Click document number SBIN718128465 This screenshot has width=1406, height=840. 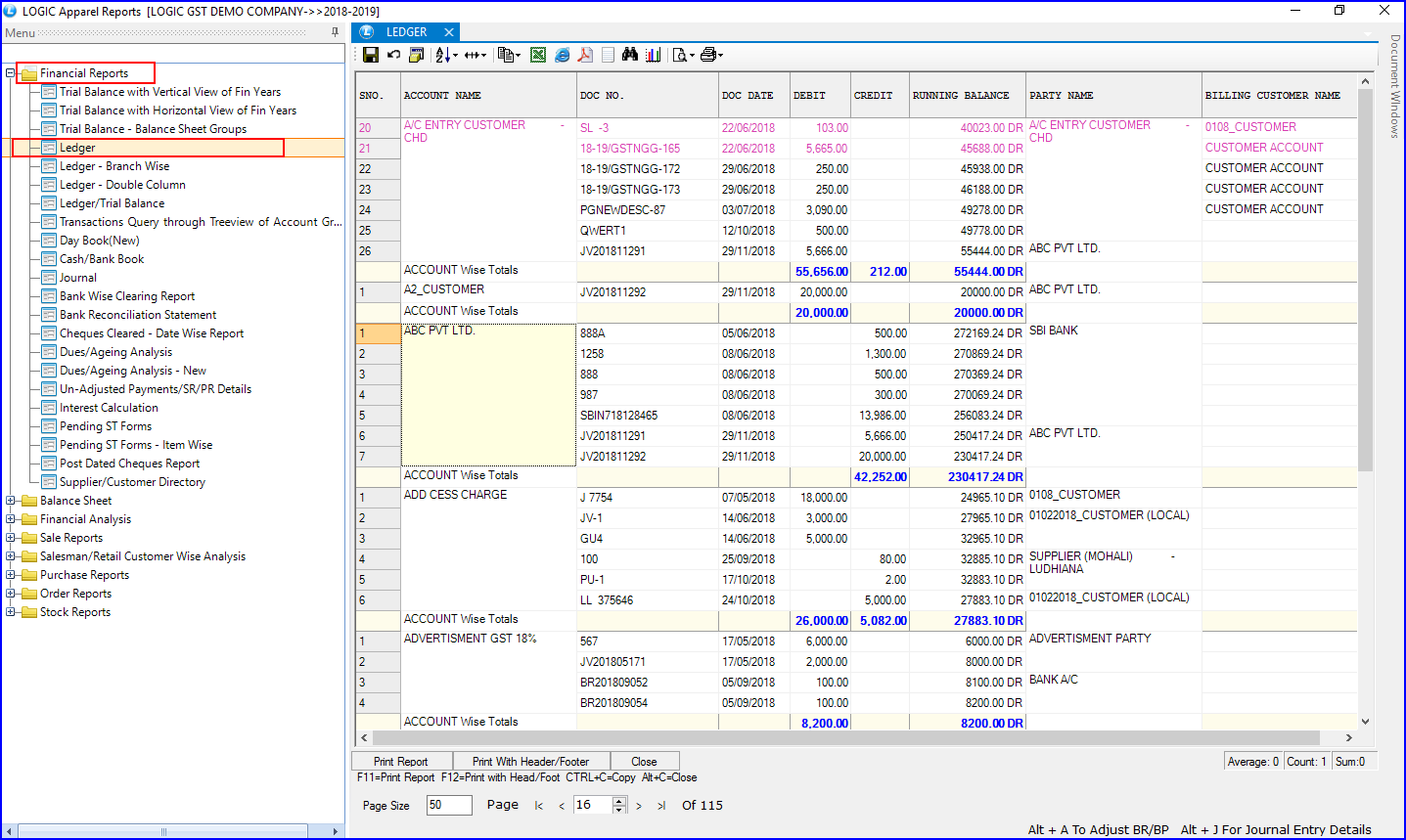click(x=619, y=416)
